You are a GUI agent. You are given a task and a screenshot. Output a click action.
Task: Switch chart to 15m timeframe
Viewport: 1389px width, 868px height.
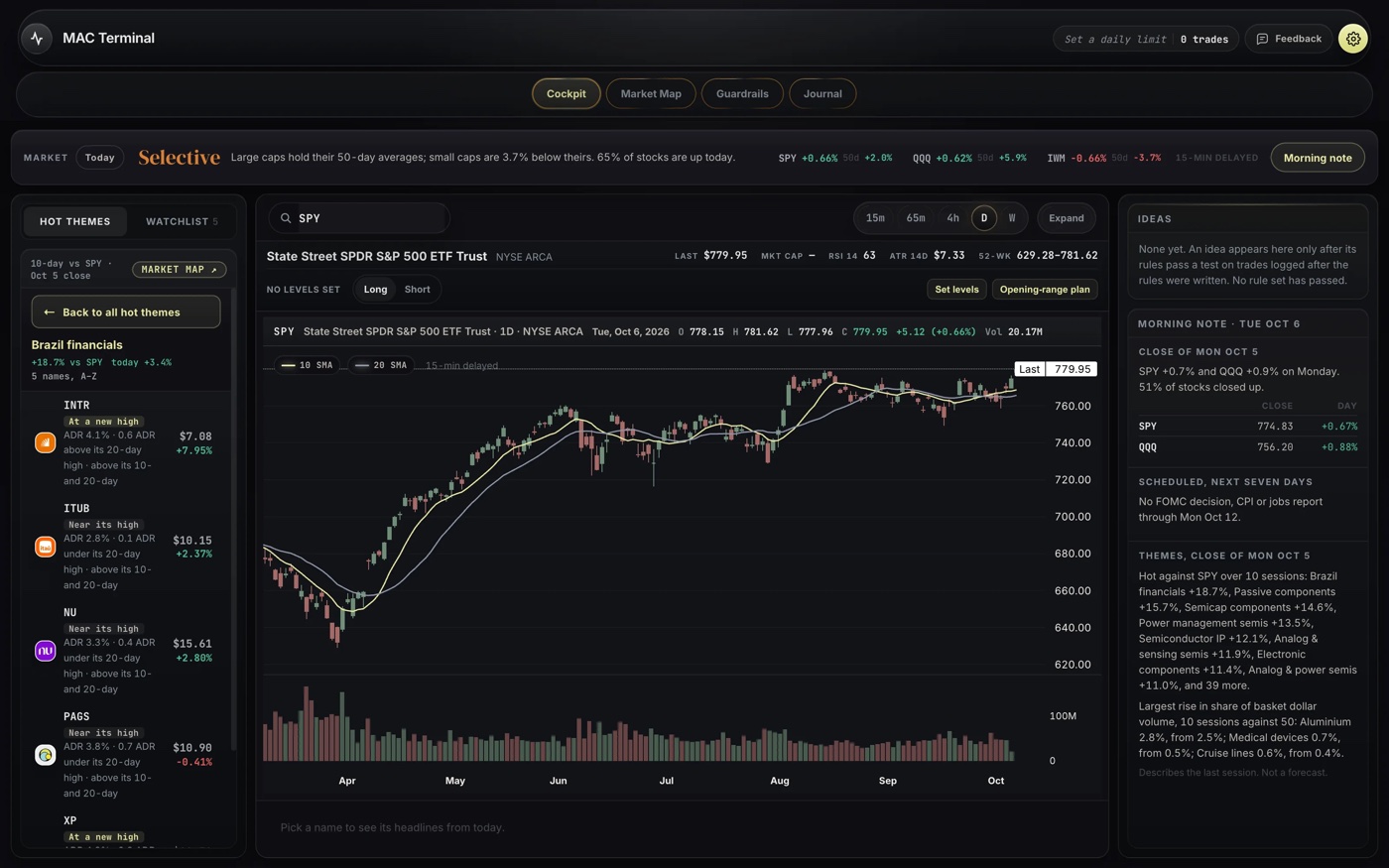pos(875,218)
